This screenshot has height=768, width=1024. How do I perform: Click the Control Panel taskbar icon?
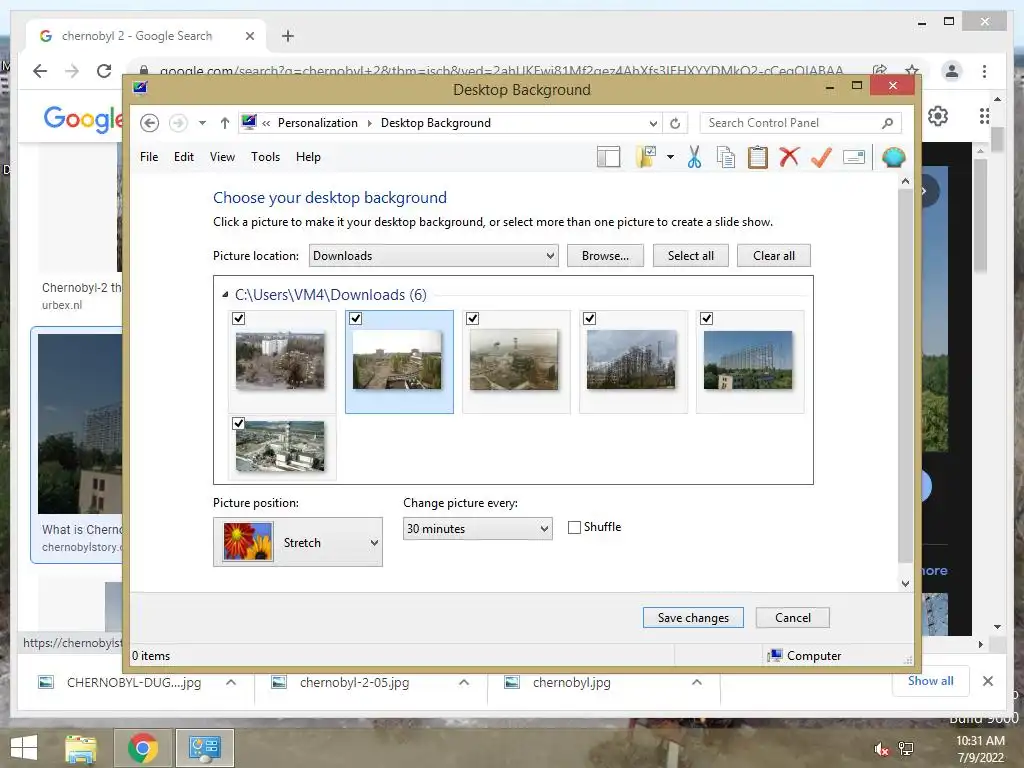[x=205, y=748]
